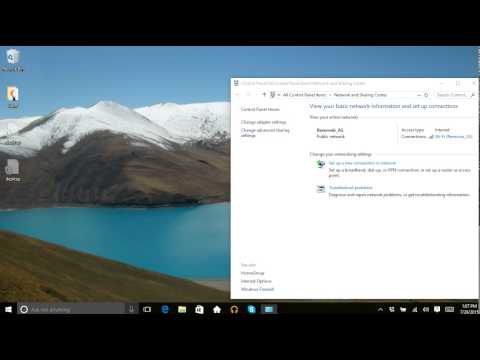480x360 pixels.
Task: Open the Recycle Bin desktop icon
Action: [x=12, y=60]
